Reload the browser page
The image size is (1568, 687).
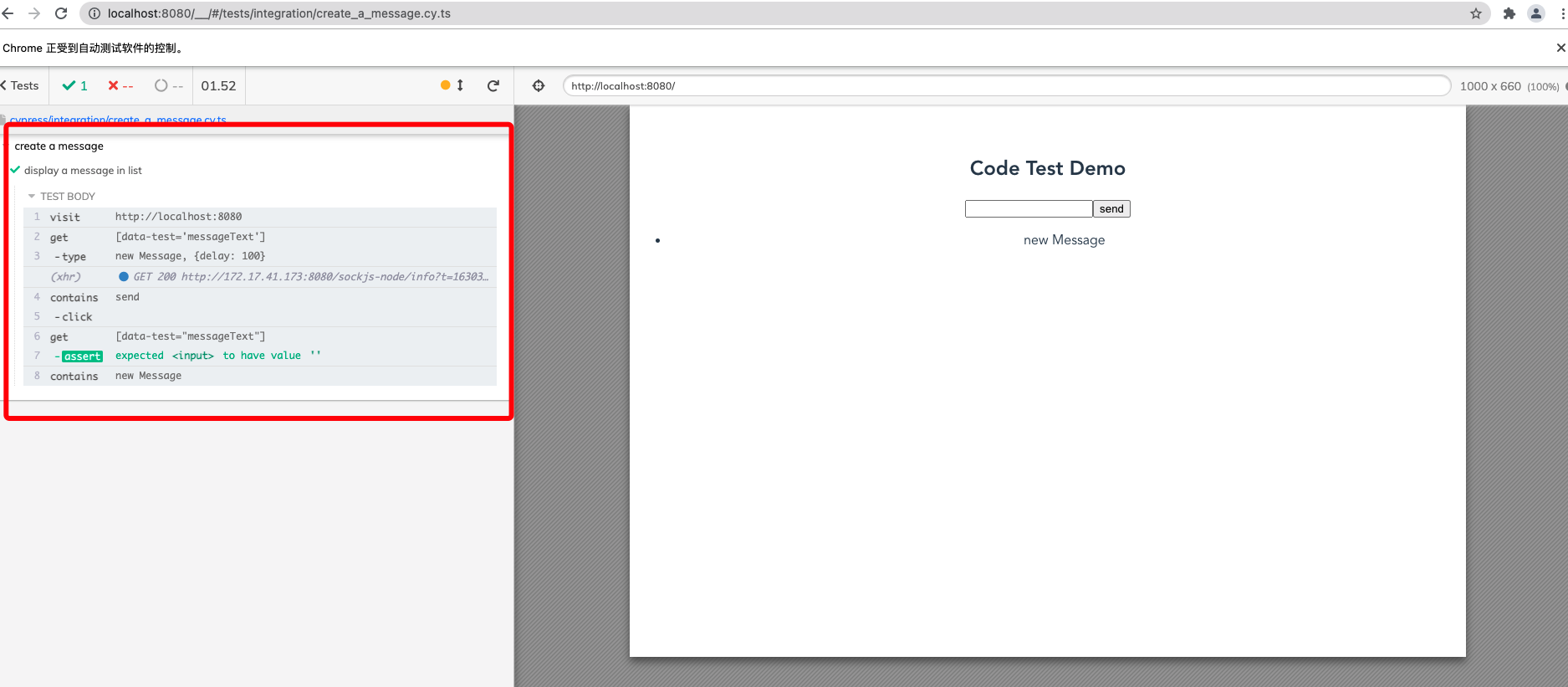click(x=61, y=13)
